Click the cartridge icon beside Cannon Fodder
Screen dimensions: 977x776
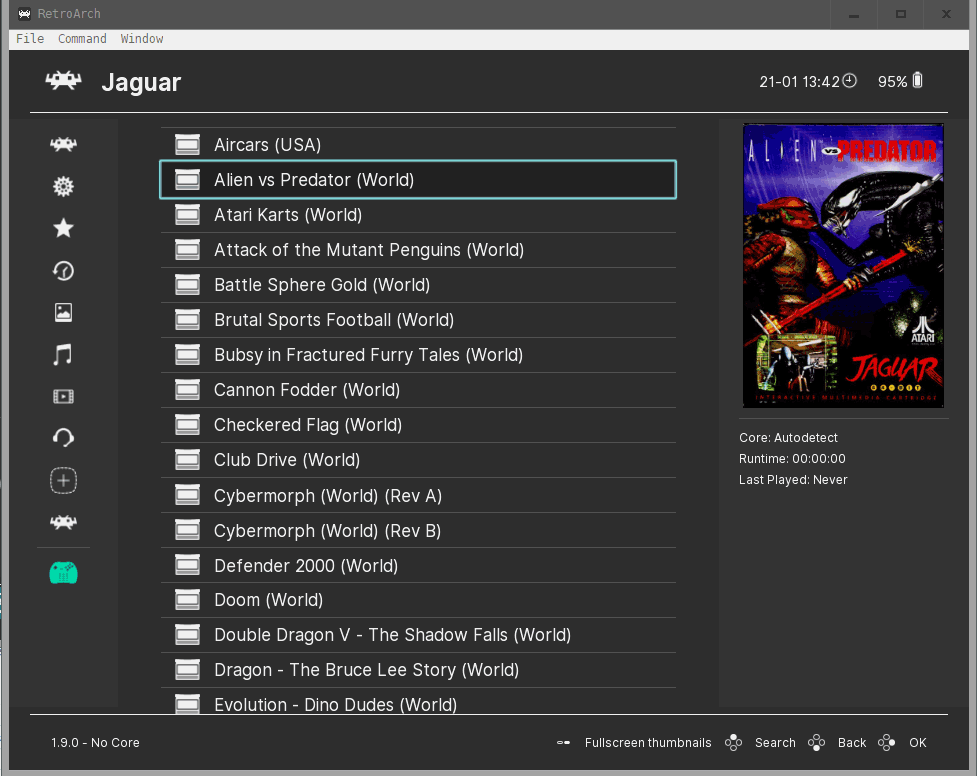tap(187, 390)
